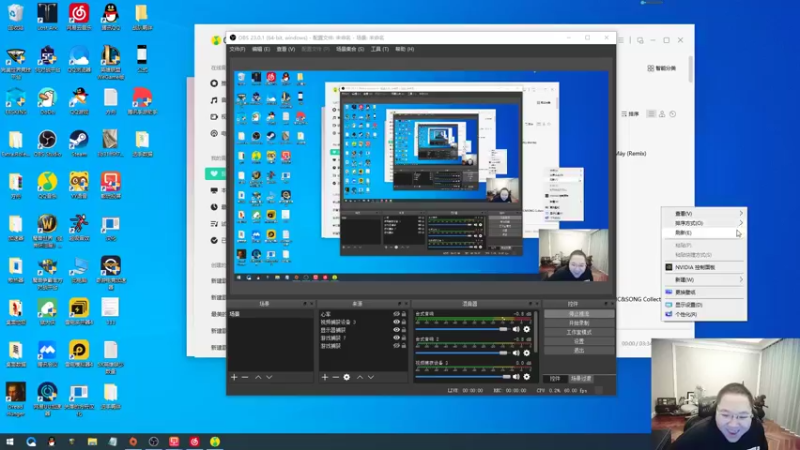
Task: Toggle visibility eye for 心率 source
Action: [x=396, y=314]
